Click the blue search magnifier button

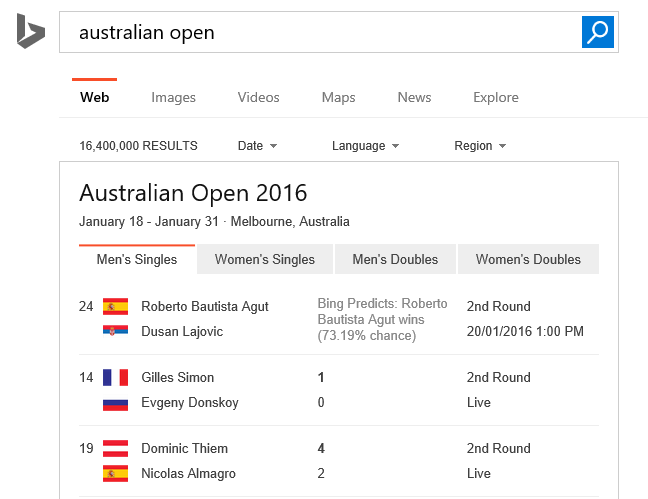[x=598, y=32]
